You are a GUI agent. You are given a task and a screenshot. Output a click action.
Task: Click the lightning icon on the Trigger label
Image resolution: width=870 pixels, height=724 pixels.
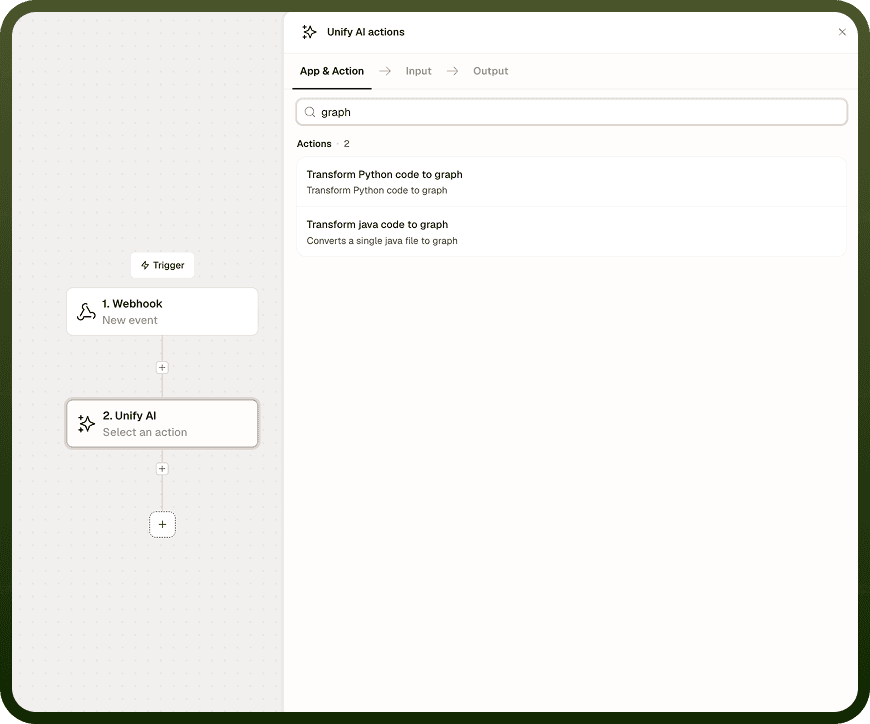click(145, 265)
